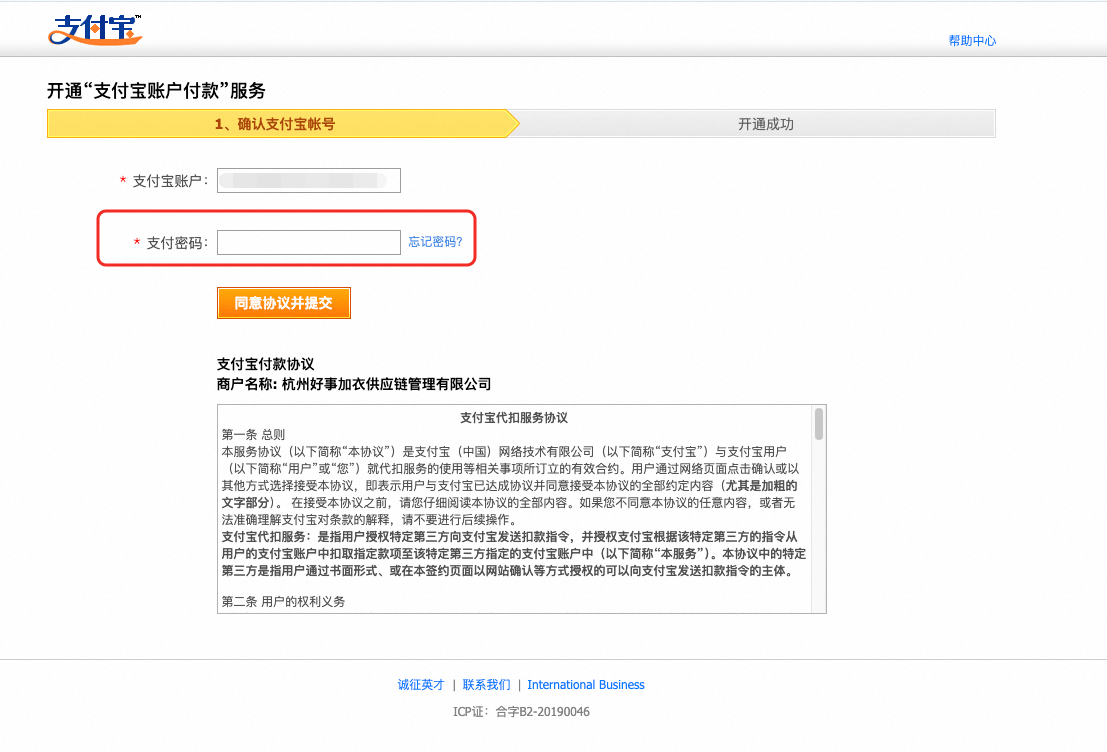Image resolution: width=1107 pixels, height=752 pixels.
Task: Click the Alipay logo icon
Action: (x=95, y=29)
